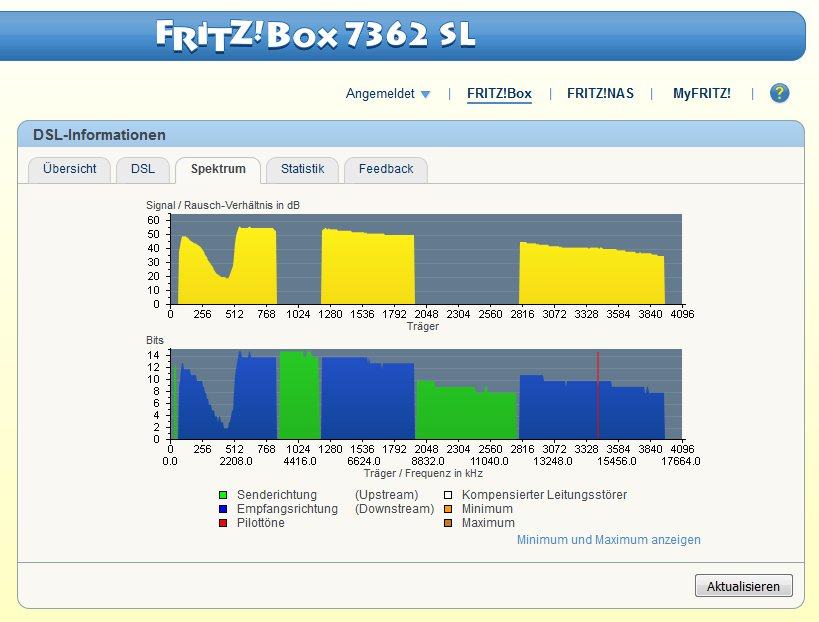Image resolution: width=819 pixels, height=622 pixels.
Task: Click the Bits chart label
Action: [x=155, y=341]
